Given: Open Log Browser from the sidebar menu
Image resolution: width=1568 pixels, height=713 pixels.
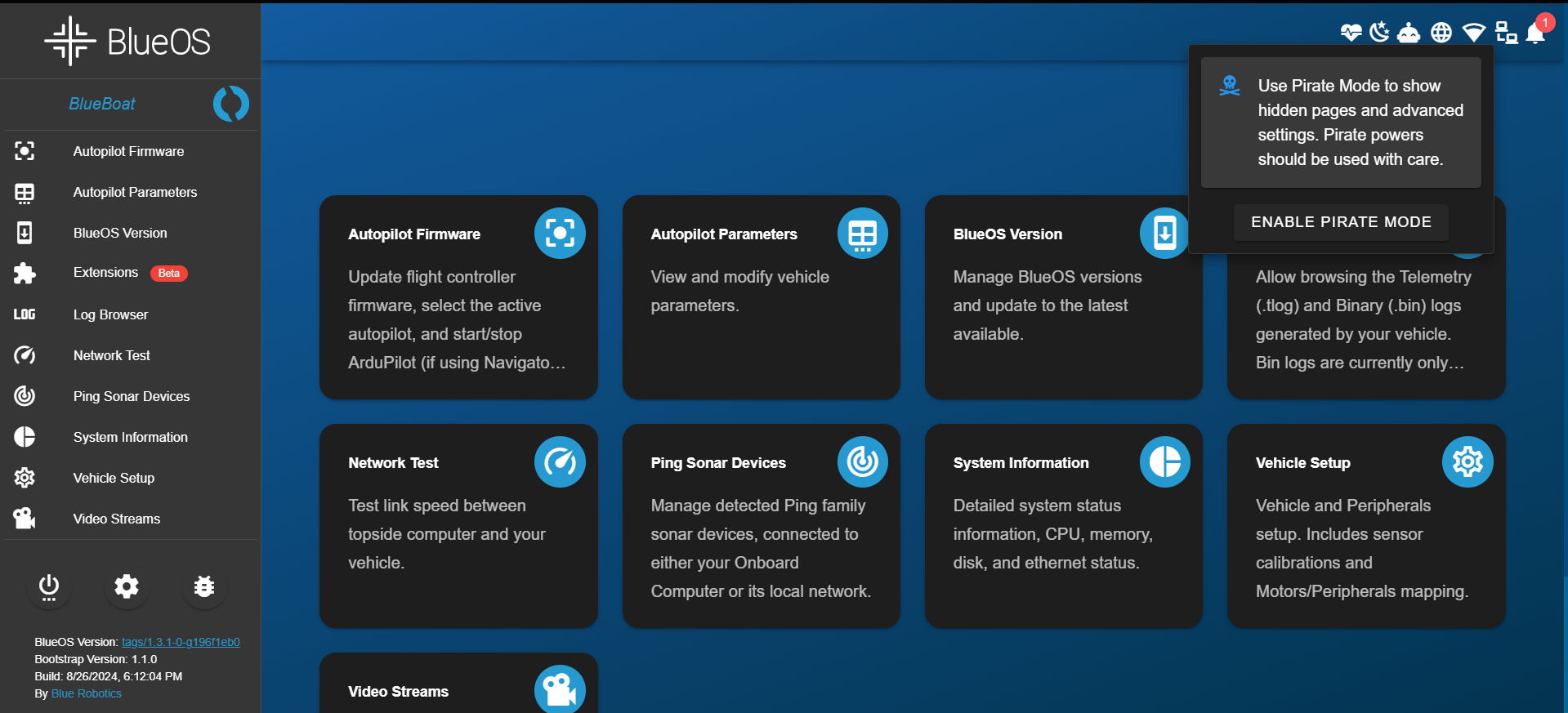Looking at the screenshot, I should click(131, 314).
